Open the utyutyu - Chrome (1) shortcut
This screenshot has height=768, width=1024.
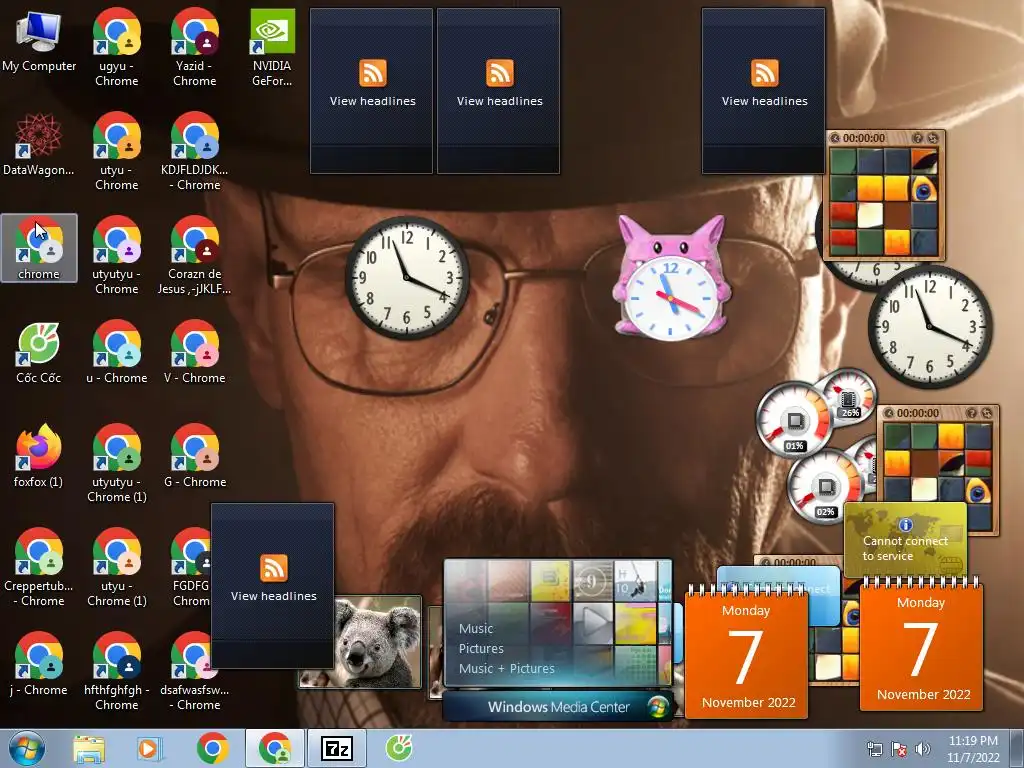pyautogui.click(x=116, y=463)
